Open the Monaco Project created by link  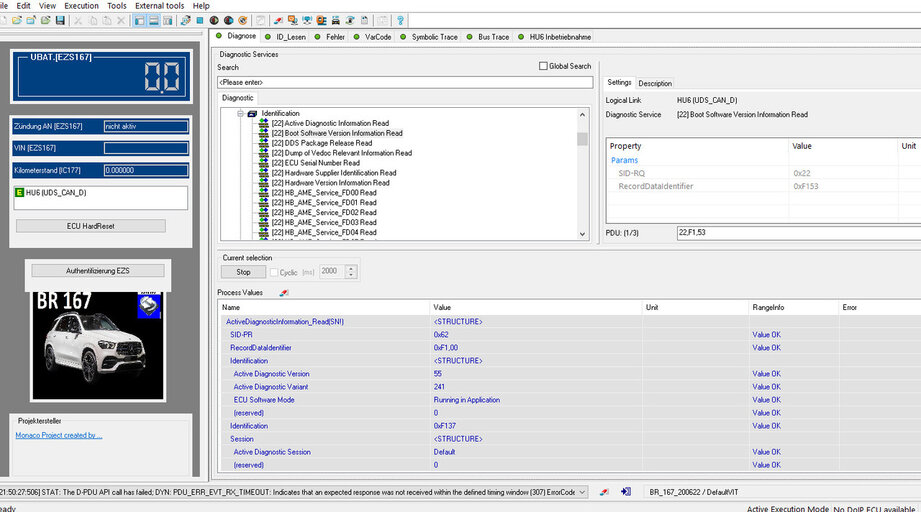pyautogui.click(x=59, y=435)
